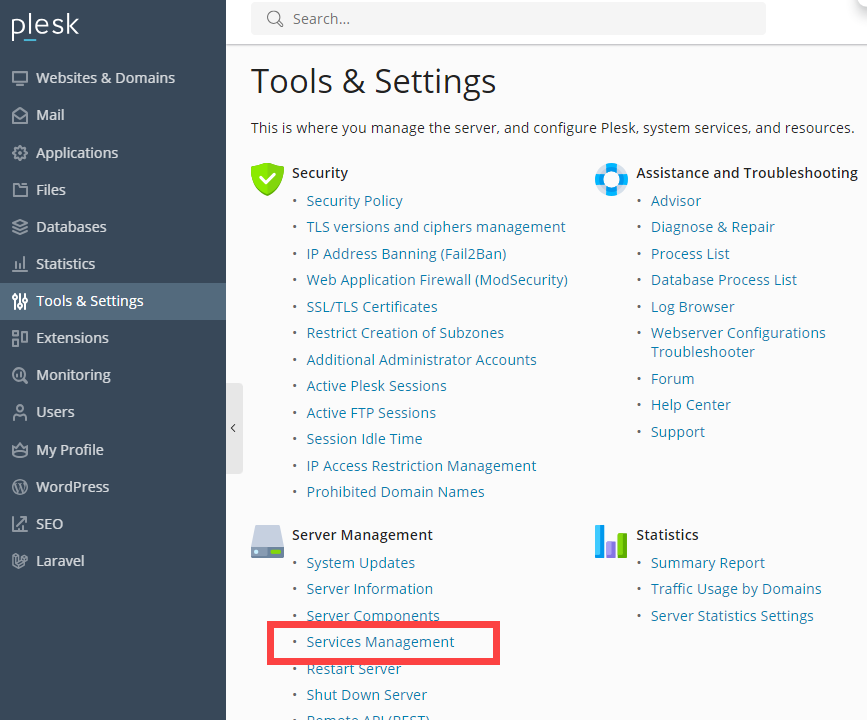Click the Server Management drive icon
The width and height of the screenshot is (867, 720).
[267, 541]
